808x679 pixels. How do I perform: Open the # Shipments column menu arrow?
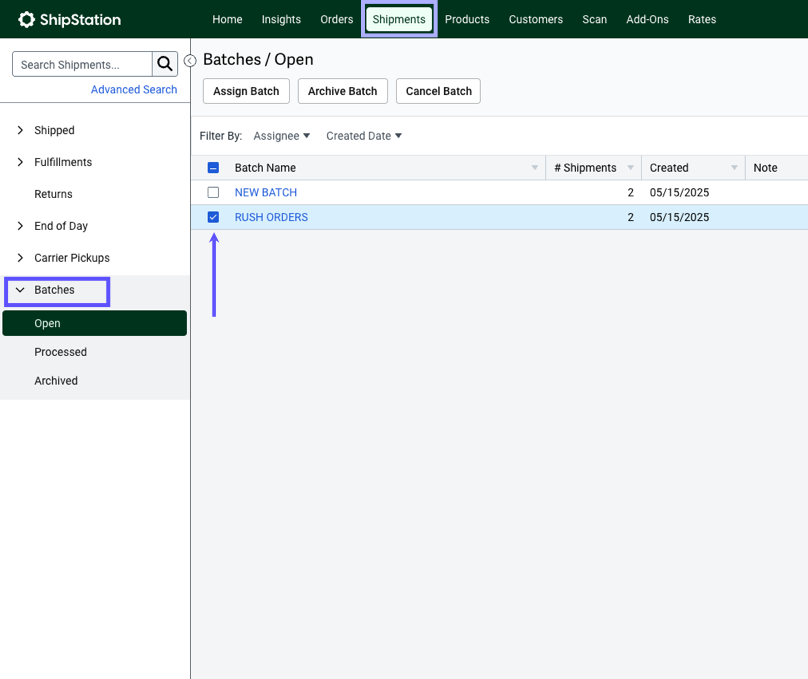[x=631, y=167]
